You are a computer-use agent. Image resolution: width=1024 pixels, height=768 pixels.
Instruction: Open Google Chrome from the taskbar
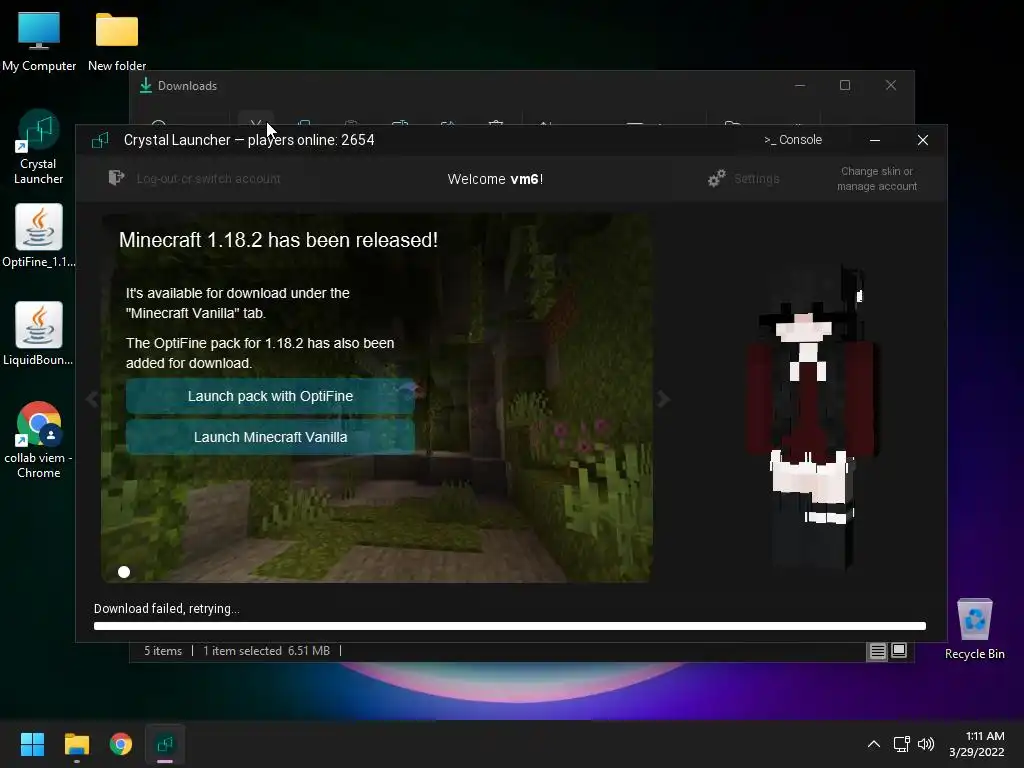121,744
